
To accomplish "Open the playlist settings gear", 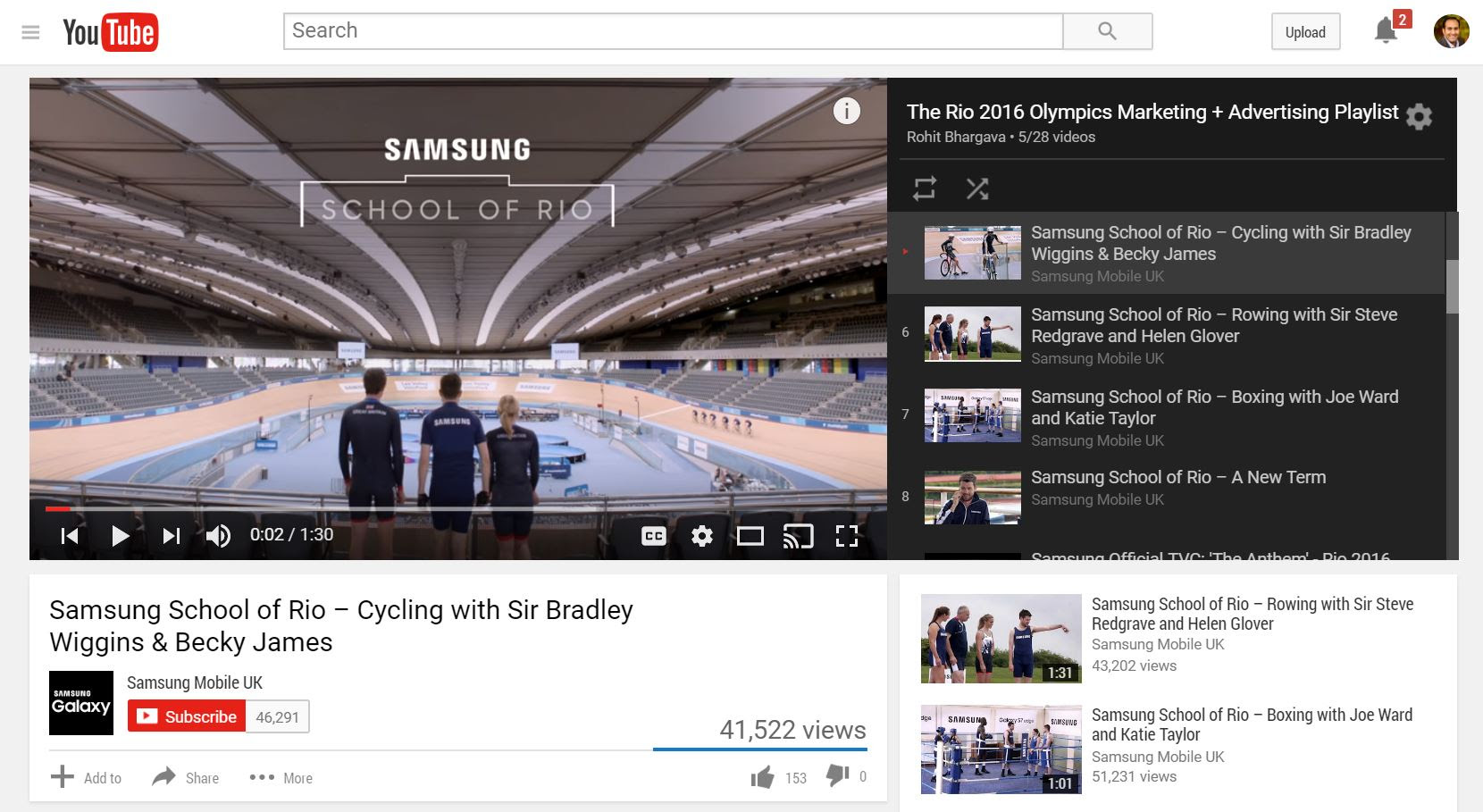I will 1419,117.
